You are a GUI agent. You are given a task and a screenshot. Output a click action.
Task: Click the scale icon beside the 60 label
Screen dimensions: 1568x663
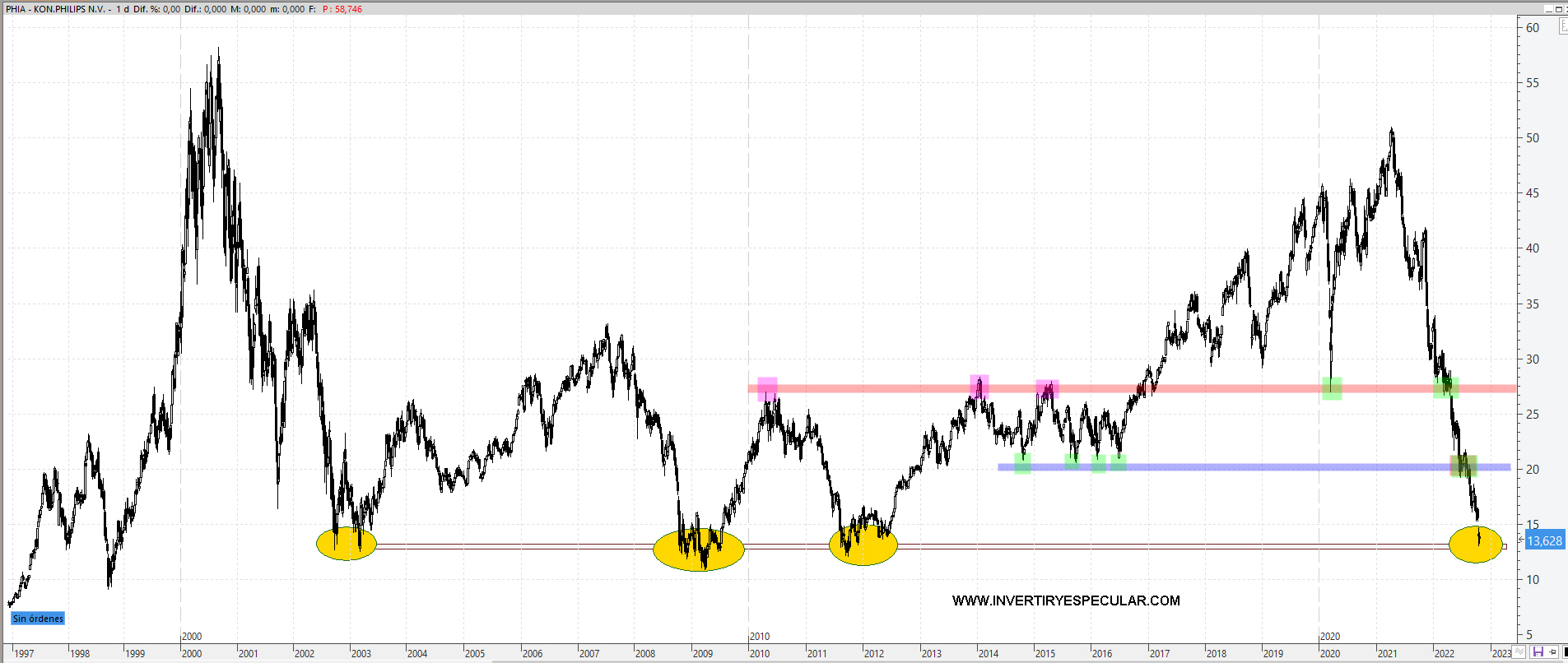point(1563,27)
